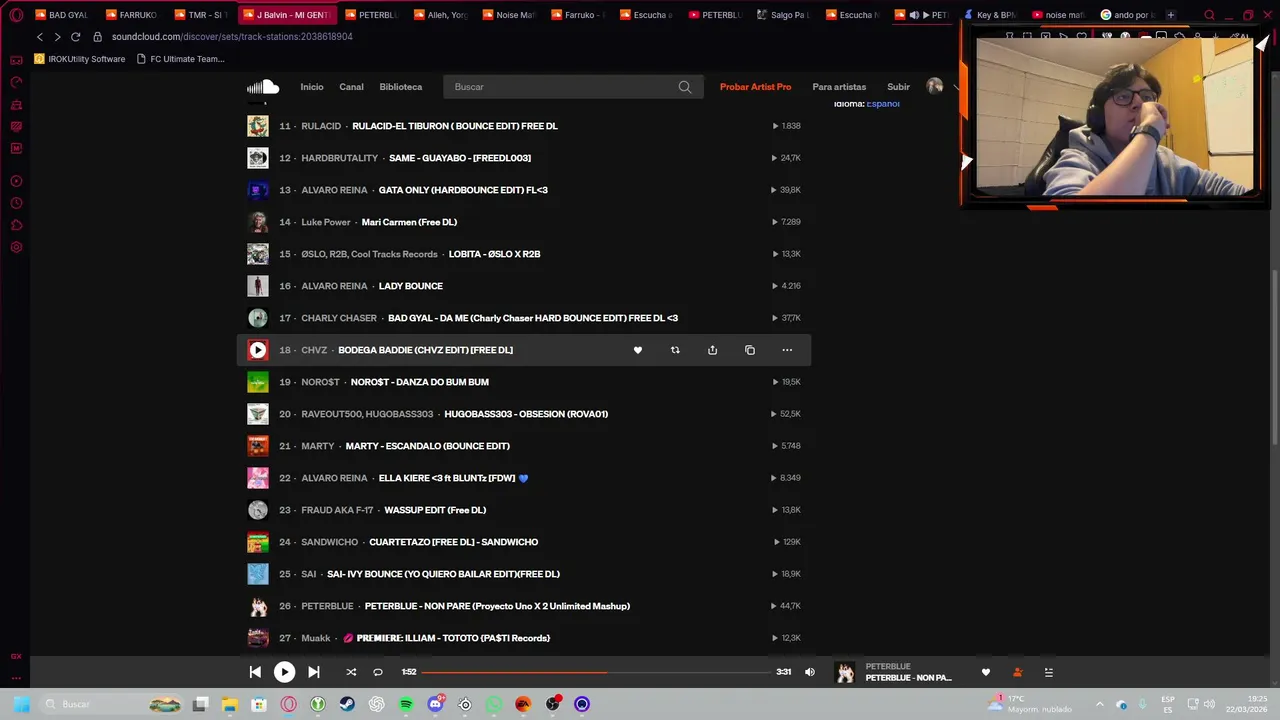Skip to the previous track
Screen dimensions: 1280x720
click(x=255, y=672)
